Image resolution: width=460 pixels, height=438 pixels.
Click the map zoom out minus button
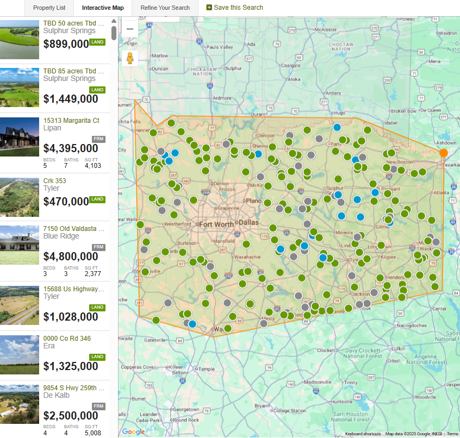tap(130, 29)
